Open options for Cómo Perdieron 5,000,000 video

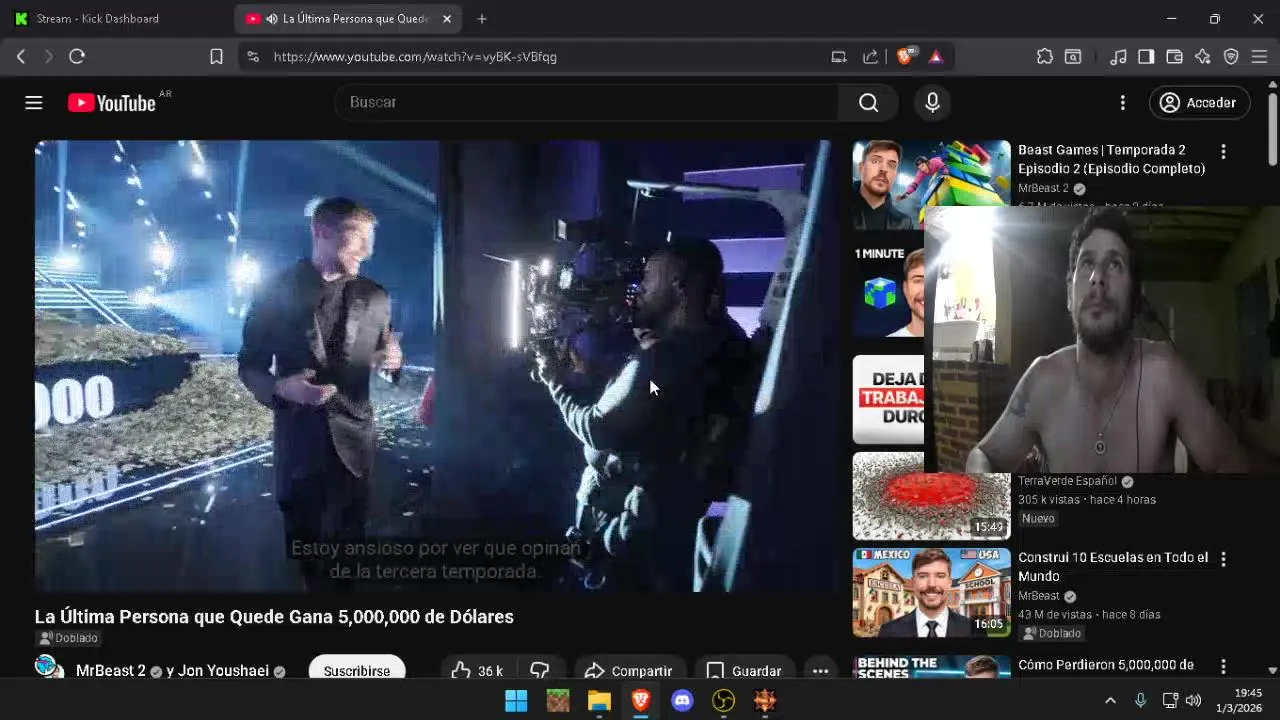(x=1223, y=666)
